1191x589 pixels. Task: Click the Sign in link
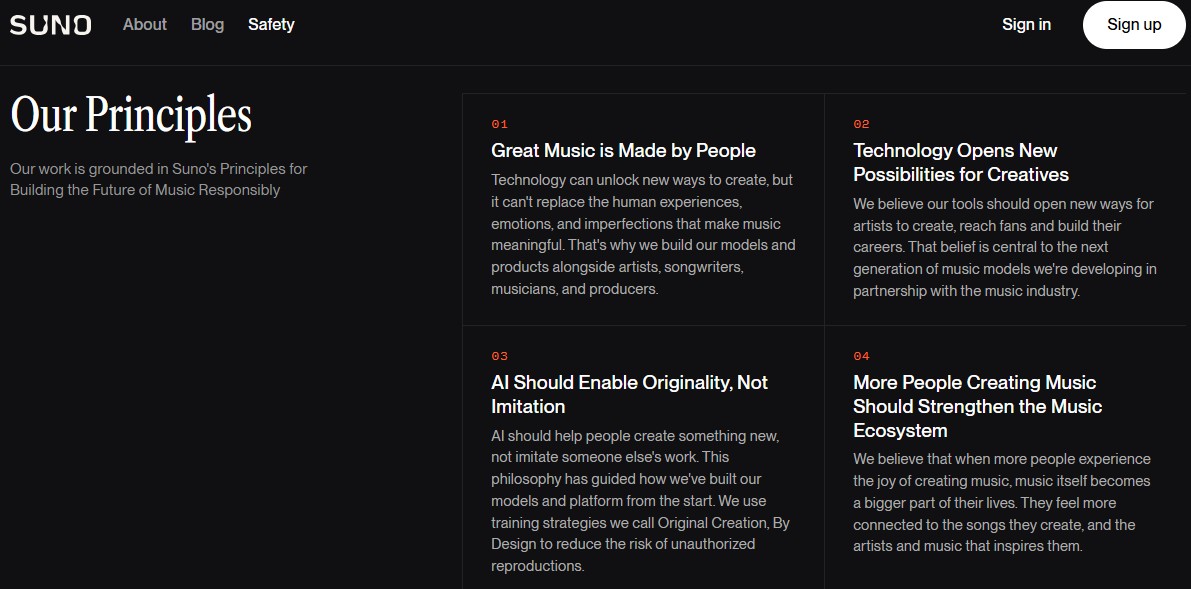tap(1026, 24)
